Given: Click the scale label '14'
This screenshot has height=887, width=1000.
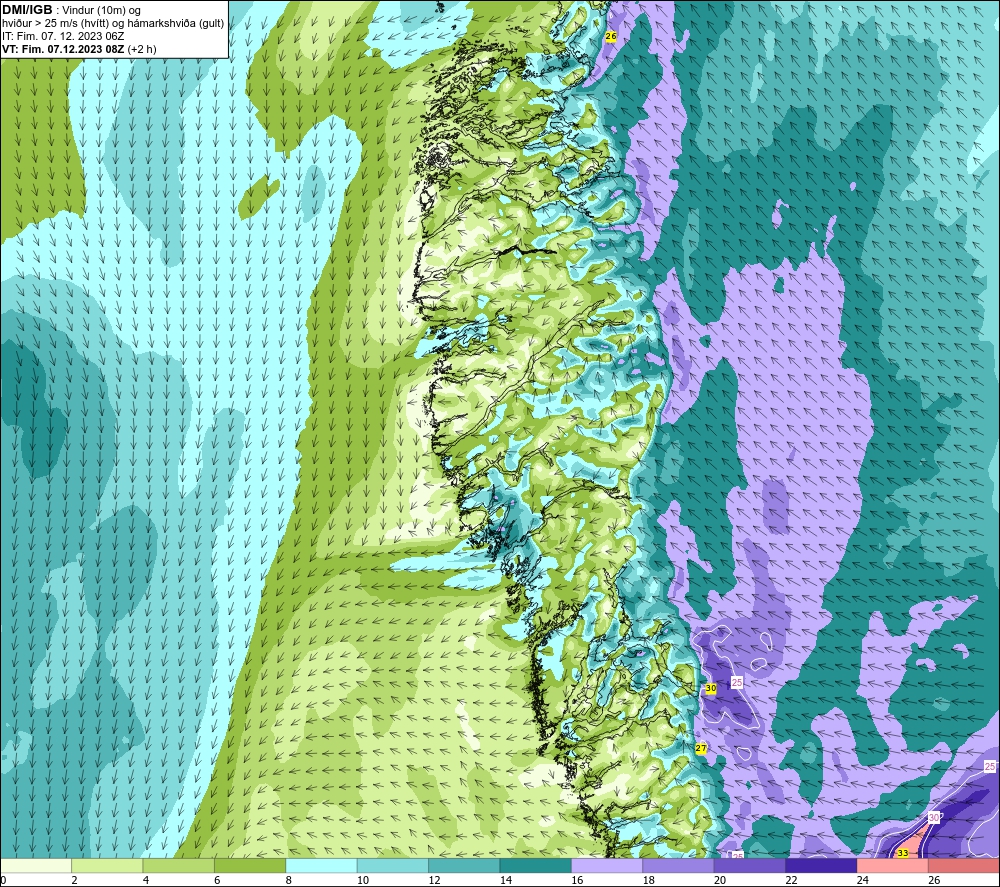Looking at the screenshot, I should 506,880.
